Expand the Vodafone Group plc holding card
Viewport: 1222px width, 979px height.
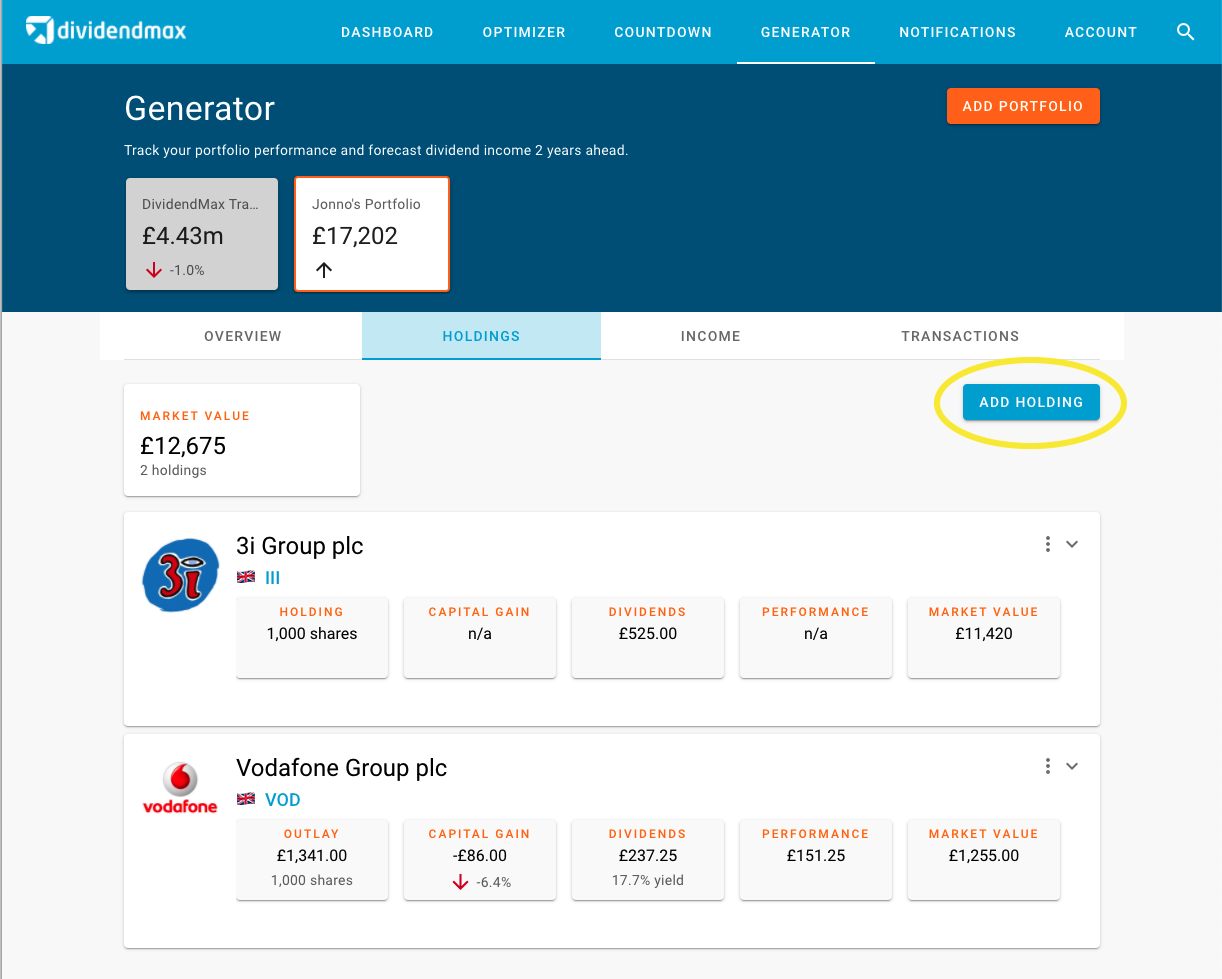(x=1072, y=766)
